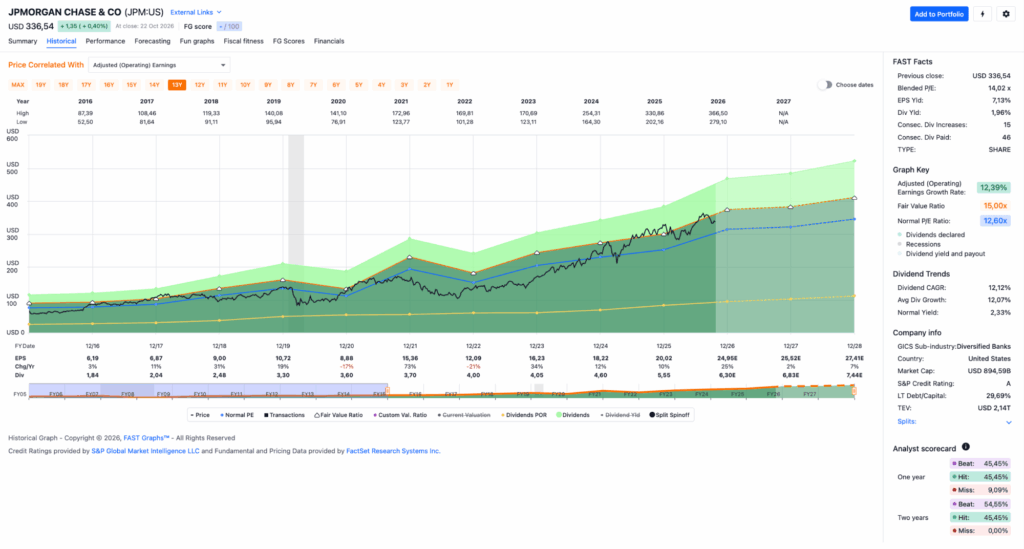
Task: Click the 15,00x Fair Value Ratio badge
Action: pyautogui.click(x=995, y=206)
